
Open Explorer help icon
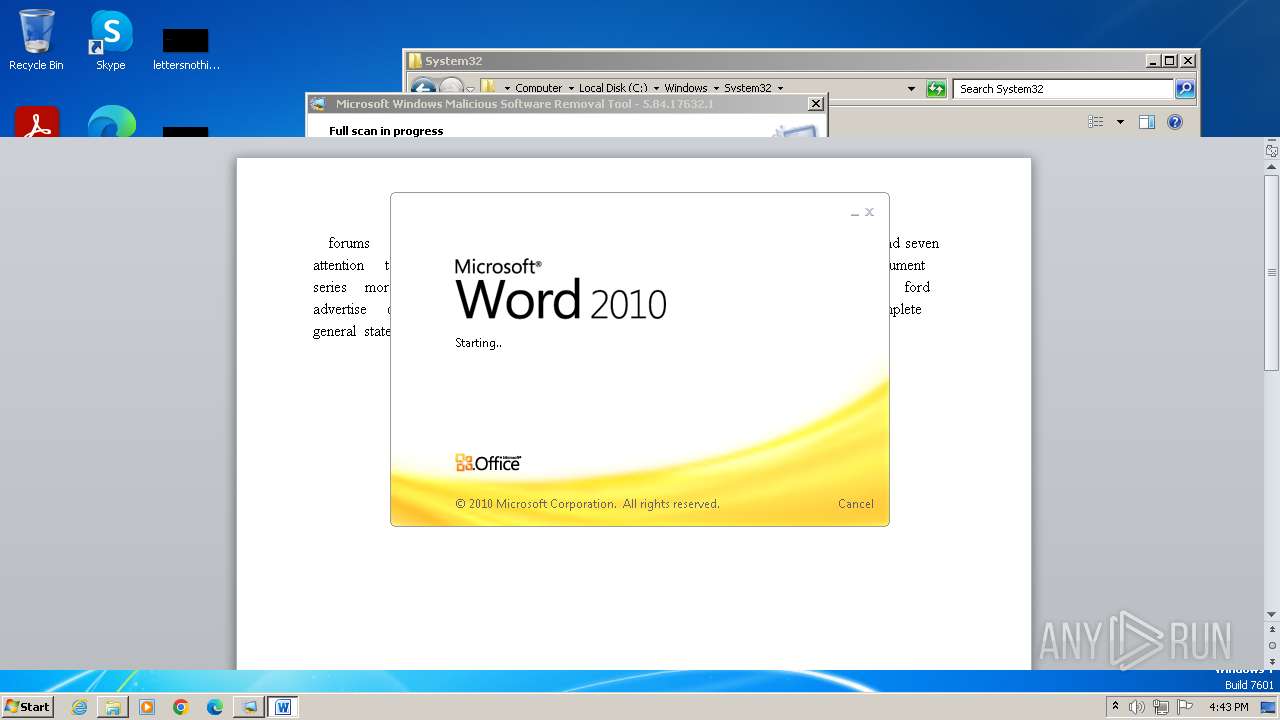1175,122
